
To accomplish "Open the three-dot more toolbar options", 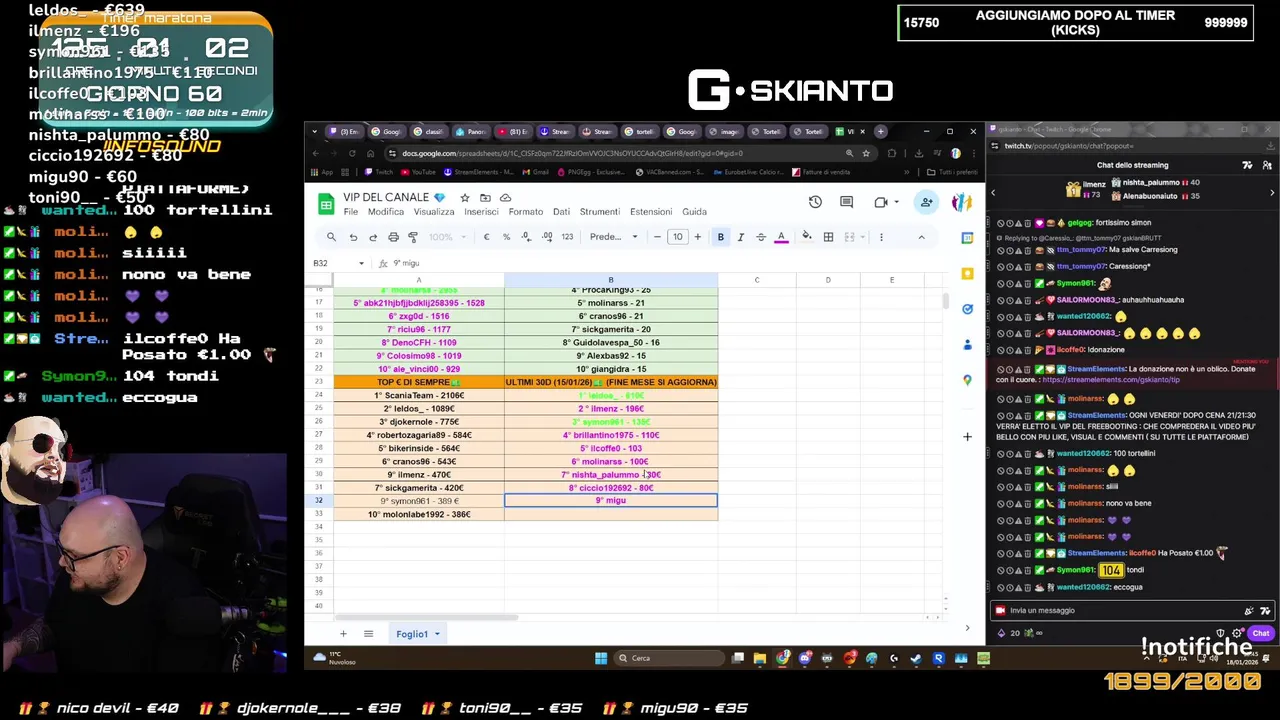I will (x=881, y=237).
